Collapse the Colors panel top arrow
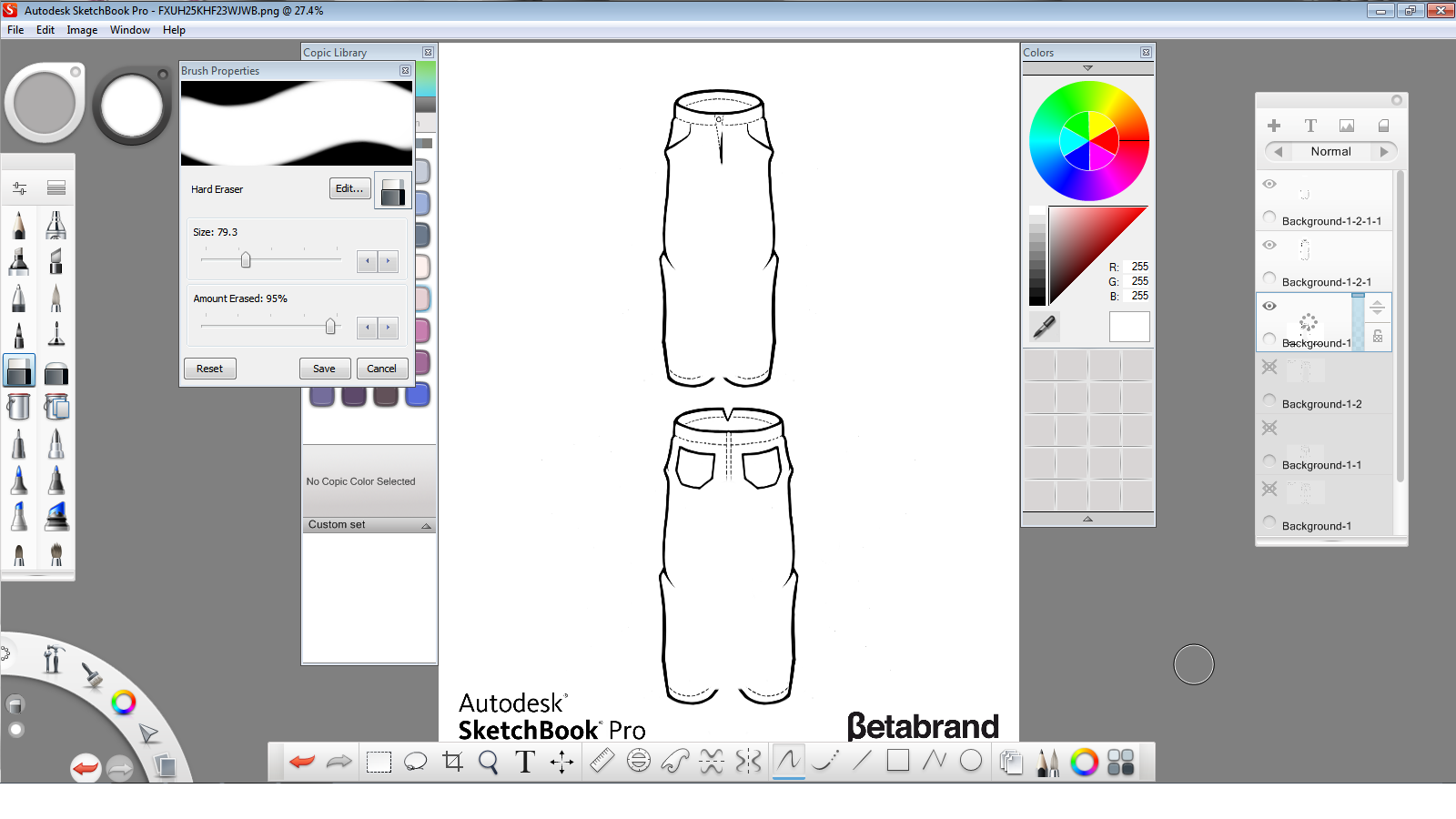Screen dimensions: 1456x819 click(x=1087, y=68)
